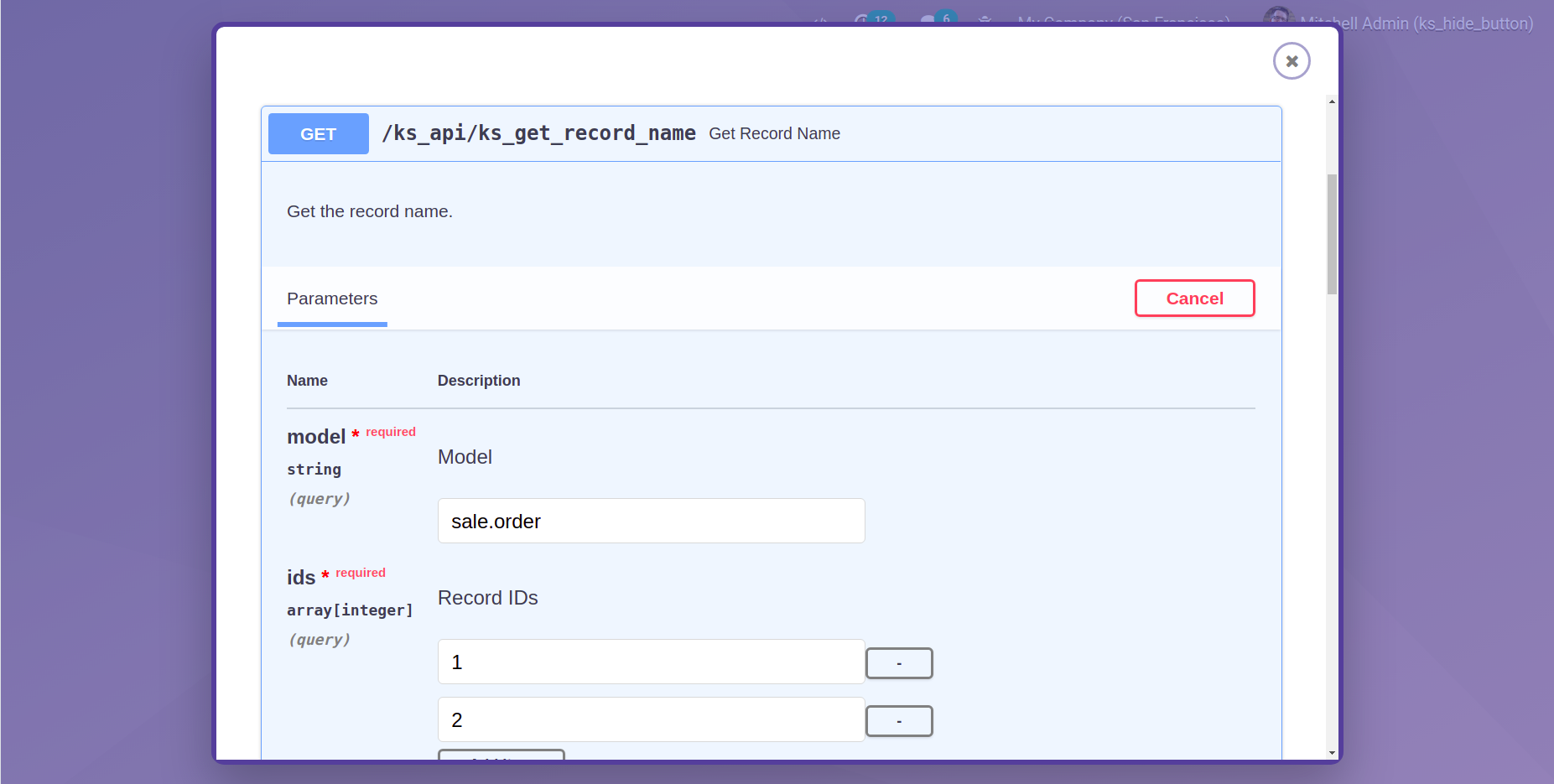
Task: Open the /ks_api/ks_get_record_name endpoint link
Action: (x=538, y=132)
